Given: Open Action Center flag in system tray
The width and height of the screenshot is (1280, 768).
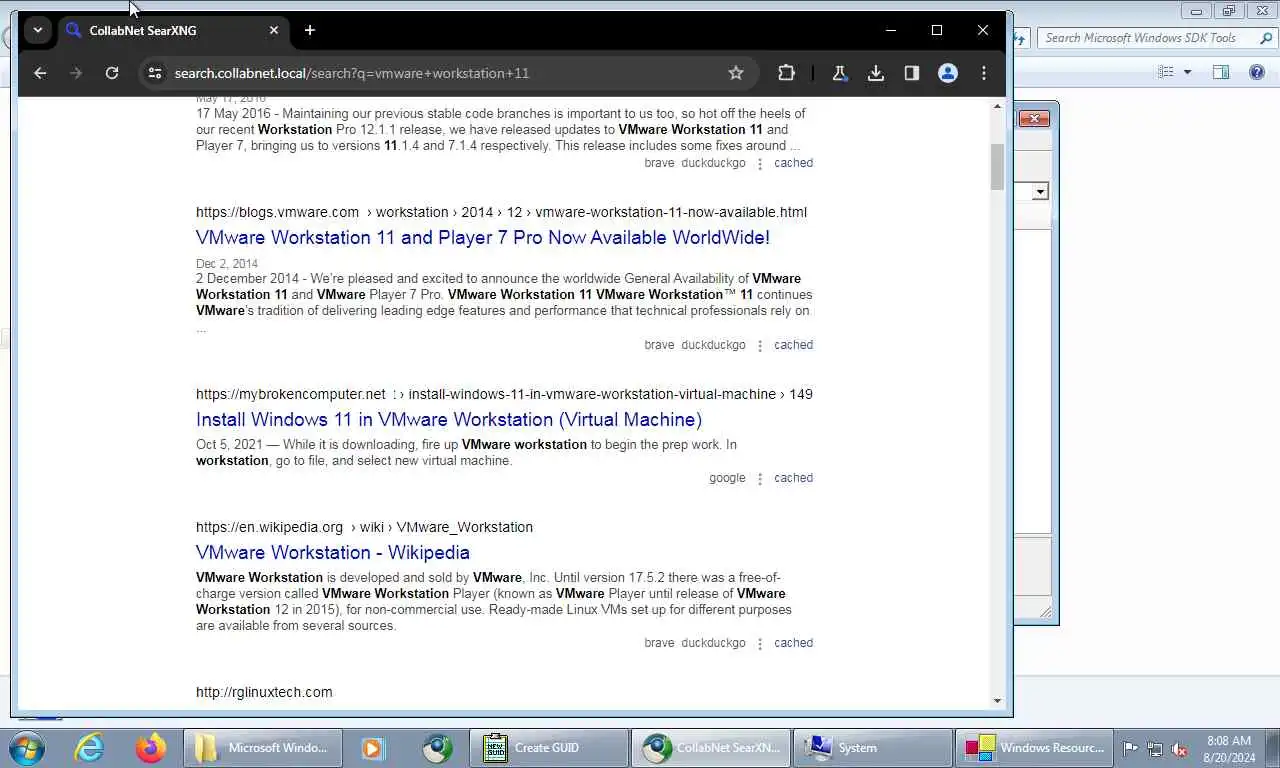Looking at the screenshot, I should pos(1131,748).
